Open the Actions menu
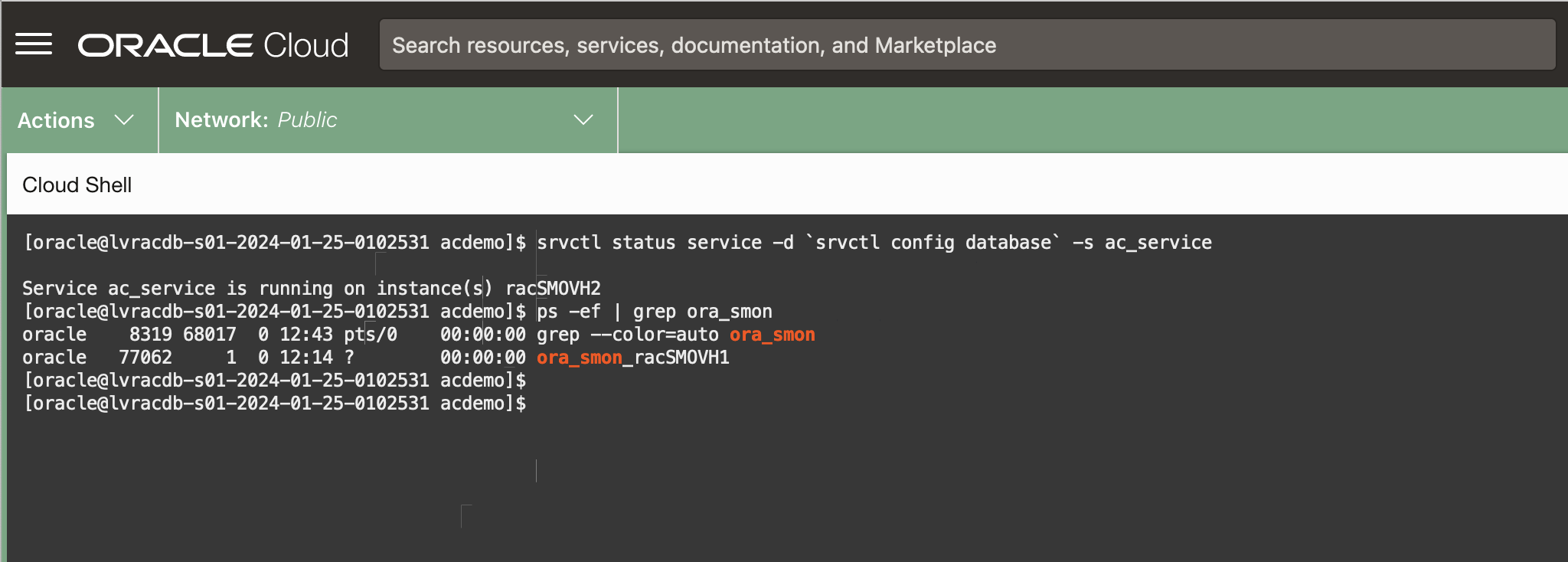This screenshot has height=562, width=1568. (x=57, y=120)
